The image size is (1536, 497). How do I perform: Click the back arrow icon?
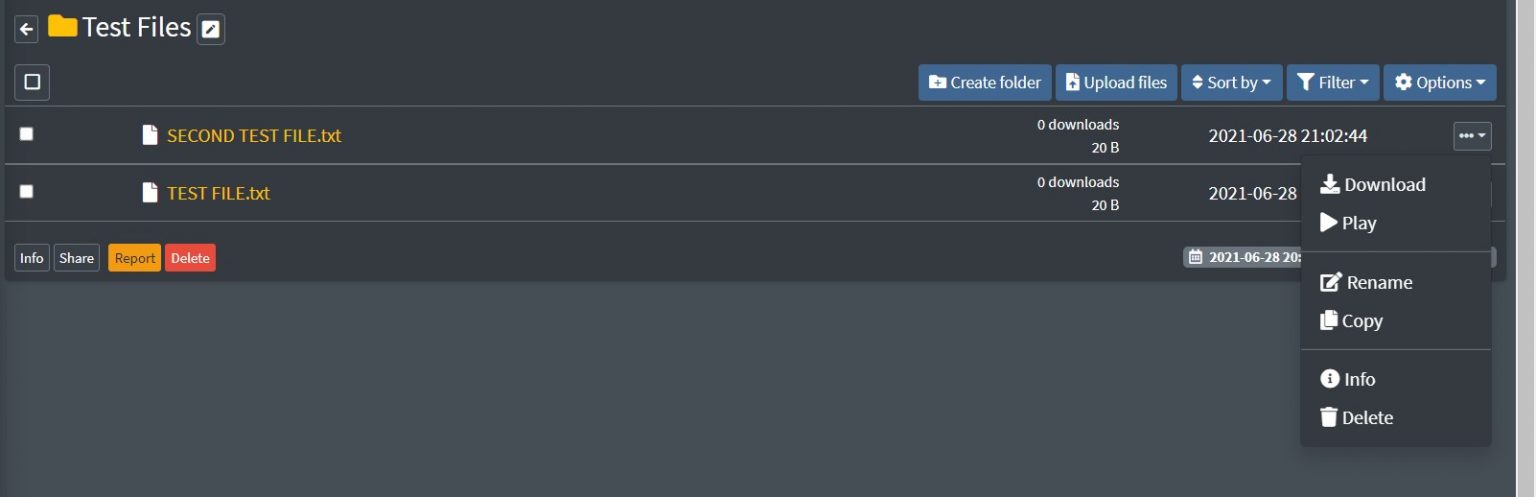(27, 30)
